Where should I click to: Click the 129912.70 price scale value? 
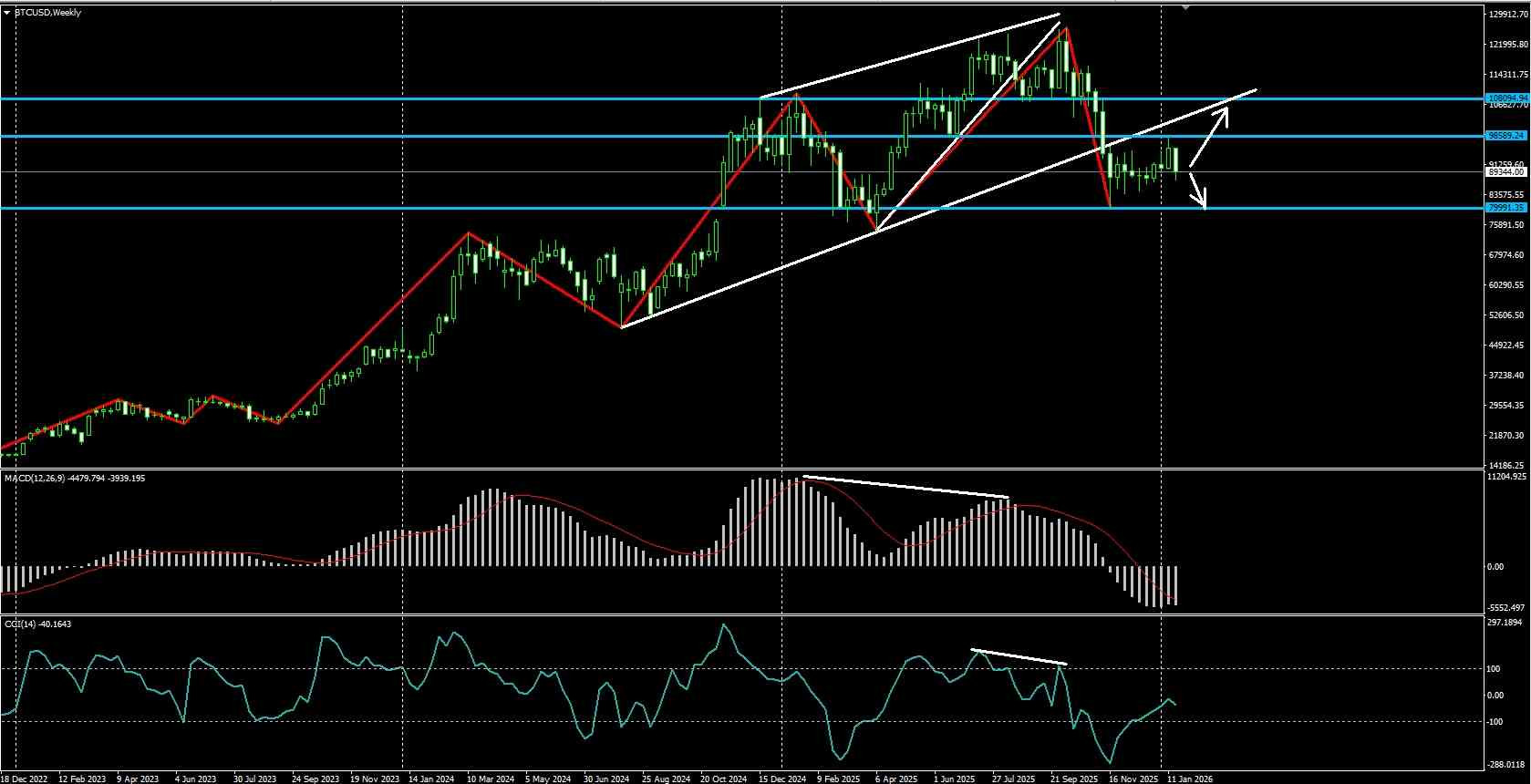1508,15
